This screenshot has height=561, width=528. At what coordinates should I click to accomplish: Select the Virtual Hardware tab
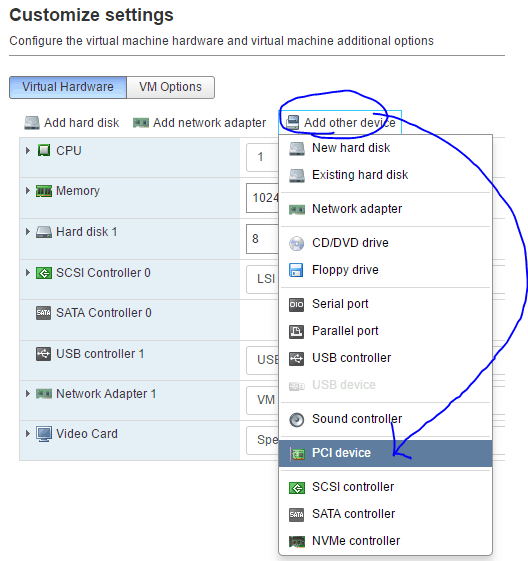pyautogui.click(x=68, y=87)
